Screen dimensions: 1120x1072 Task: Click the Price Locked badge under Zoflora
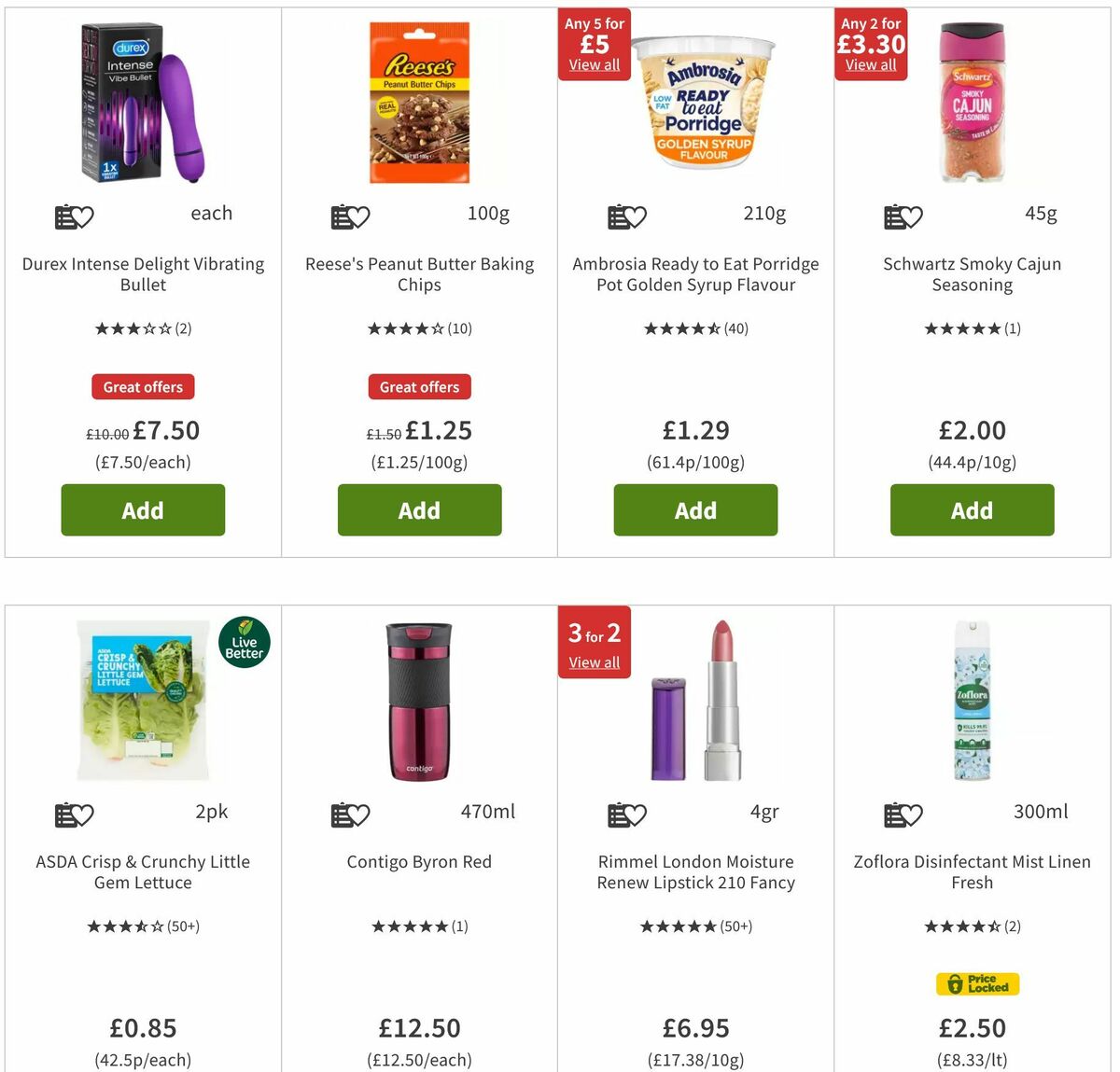coord(977,983)
